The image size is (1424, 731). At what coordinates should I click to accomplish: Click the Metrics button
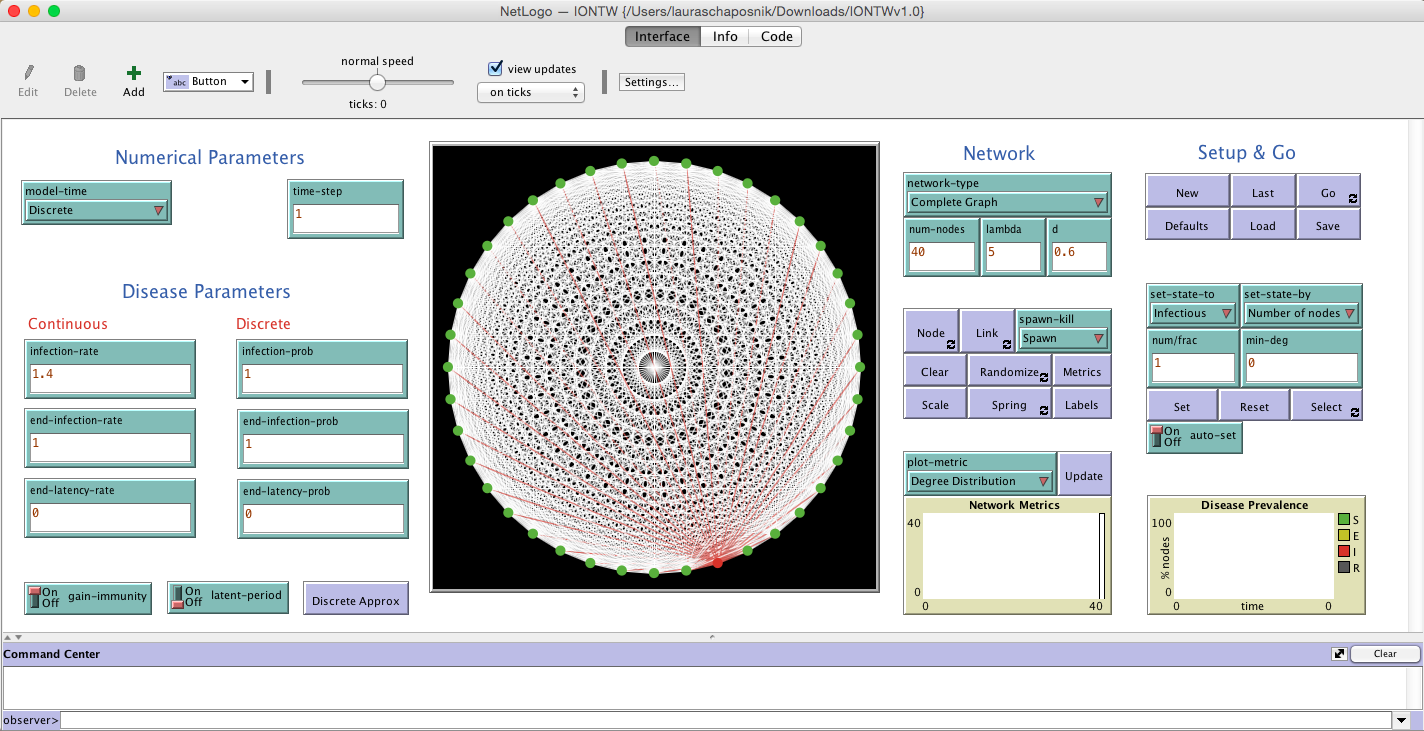1082,372
